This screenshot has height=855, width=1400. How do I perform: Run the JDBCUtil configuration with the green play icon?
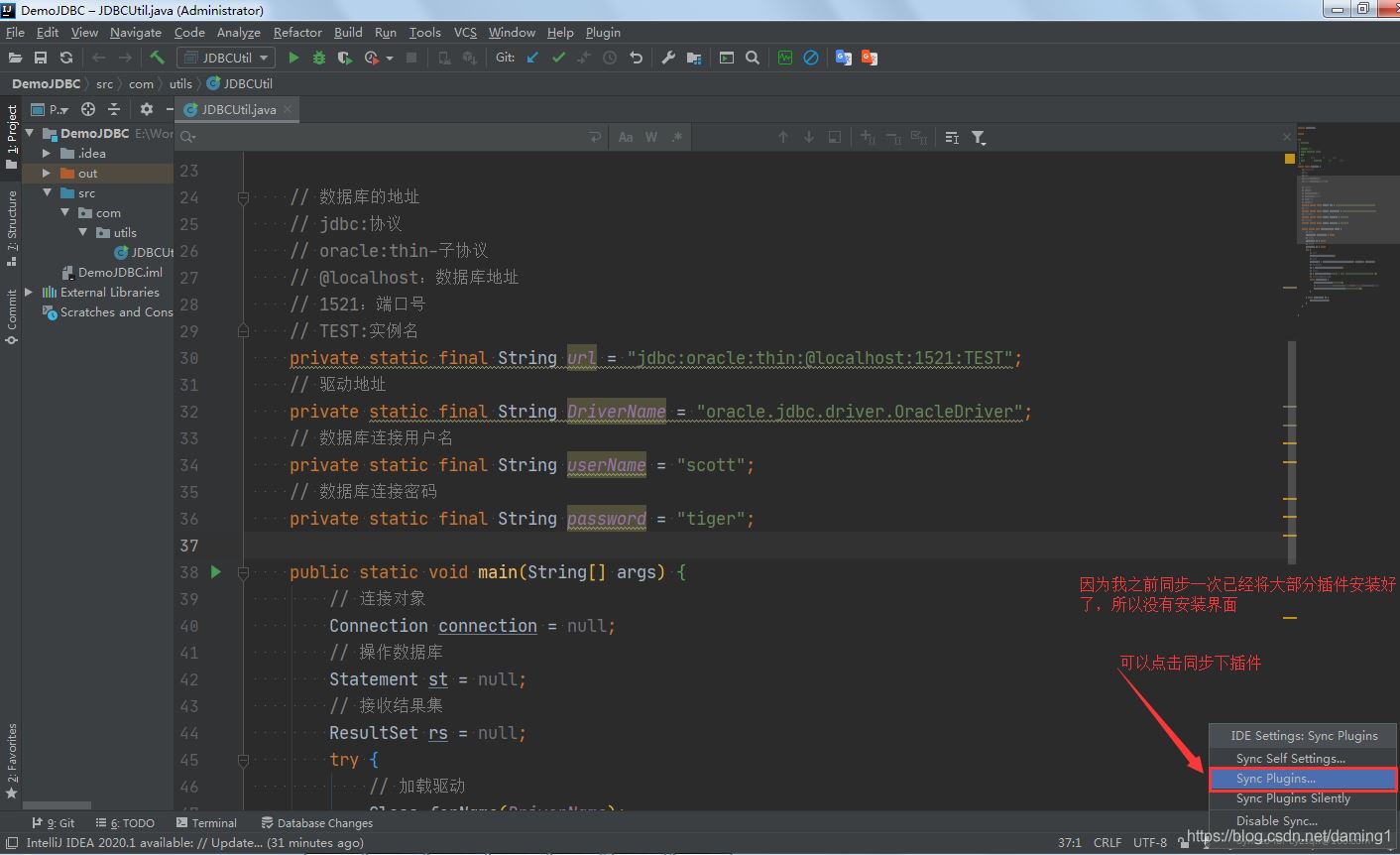[x=293, y=58]
